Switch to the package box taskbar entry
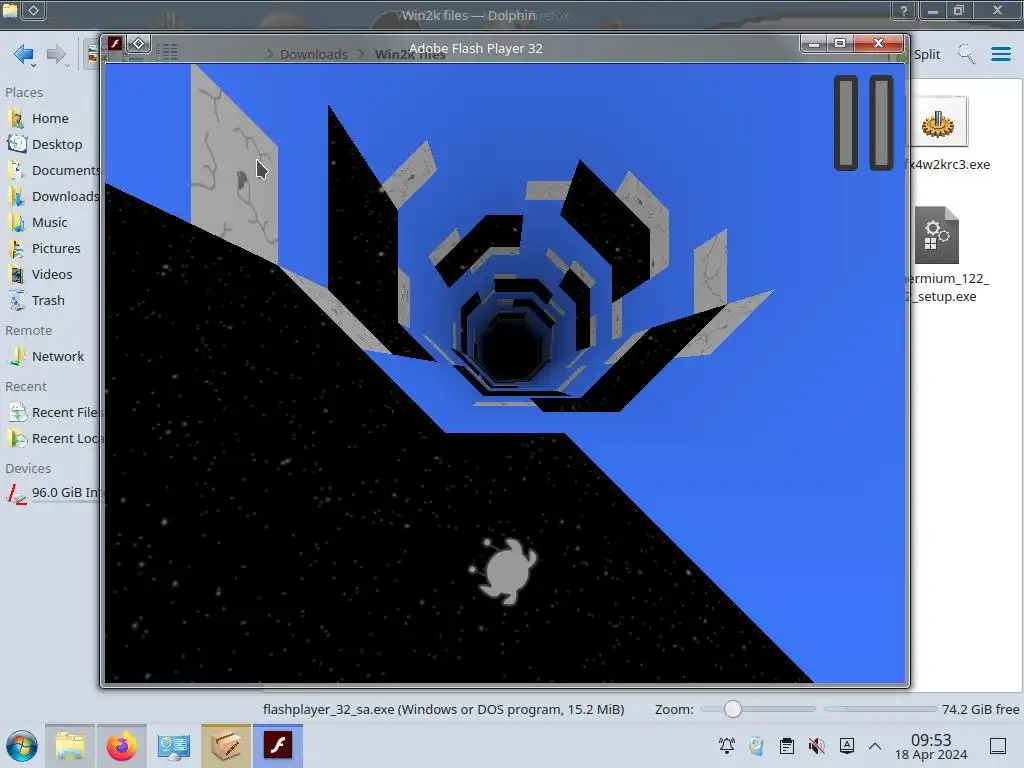 click(225, 746)
